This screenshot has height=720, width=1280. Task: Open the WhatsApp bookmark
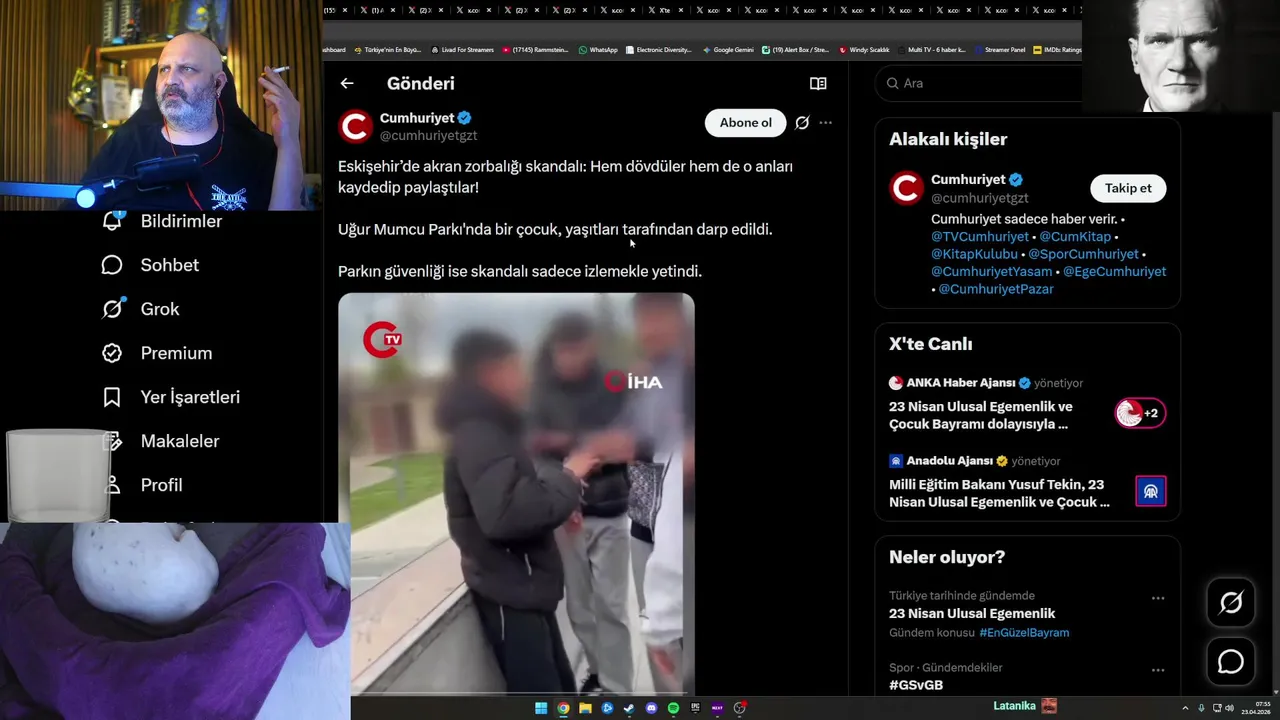(x=598, y=50)
